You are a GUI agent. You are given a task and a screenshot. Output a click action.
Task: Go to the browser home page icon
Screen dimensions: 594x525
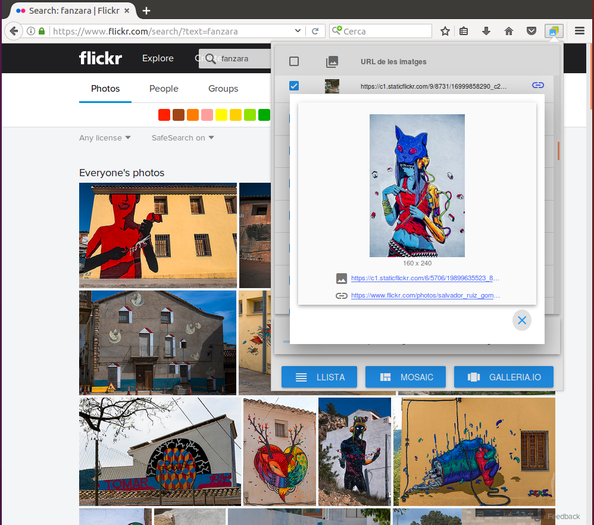point(509,31)
